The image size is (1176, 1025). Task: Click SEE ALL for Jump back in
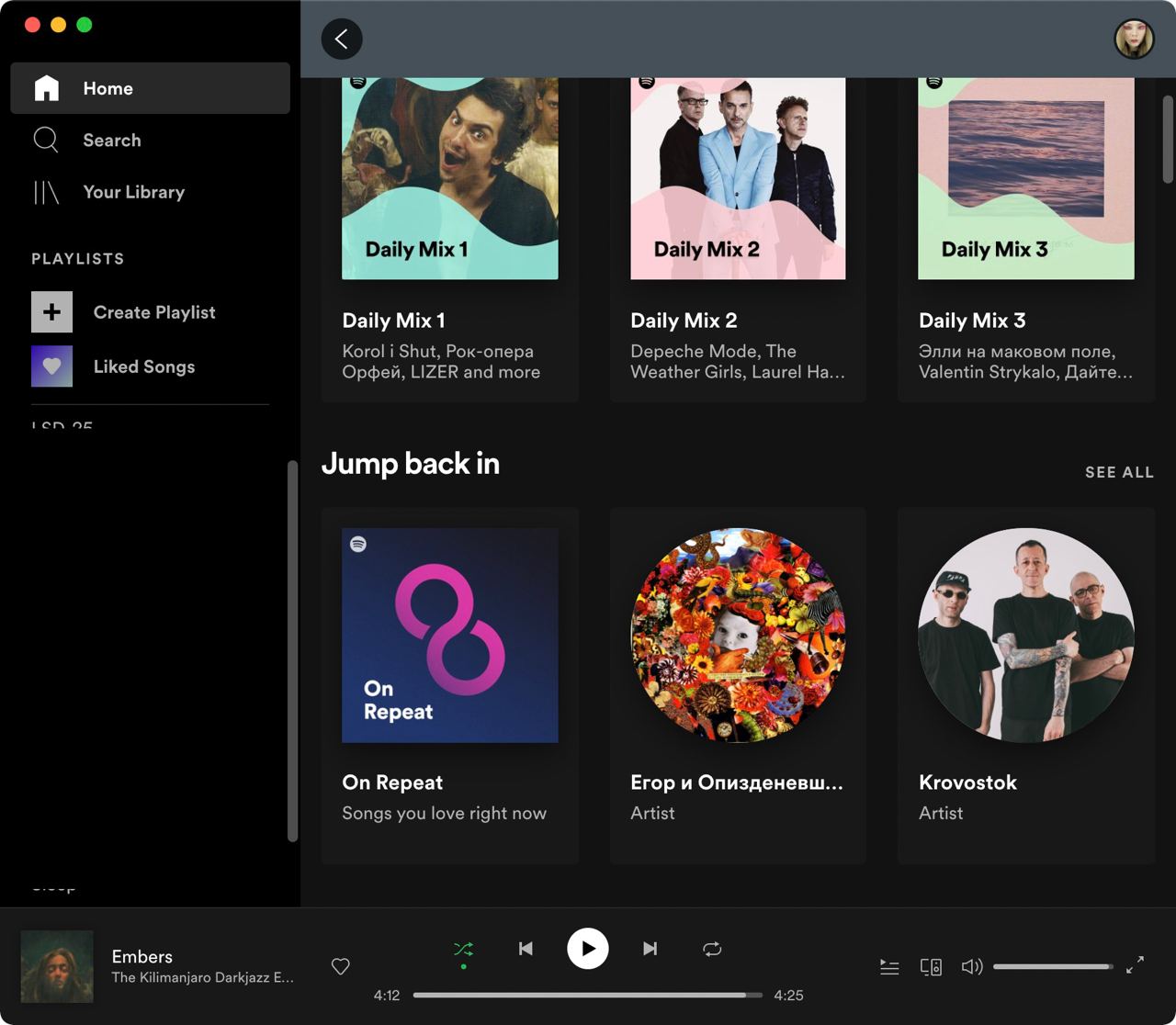[x=1119, y=472]
